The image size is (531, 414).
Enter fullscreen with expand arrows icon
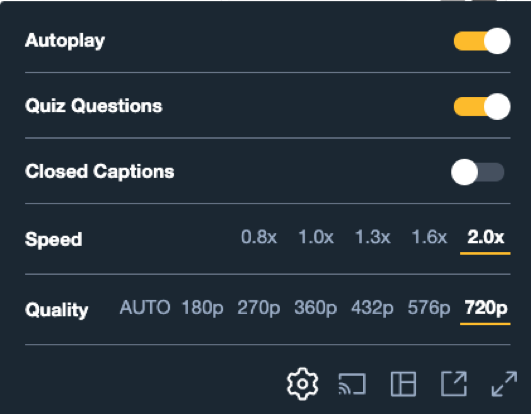pos(504,384)
